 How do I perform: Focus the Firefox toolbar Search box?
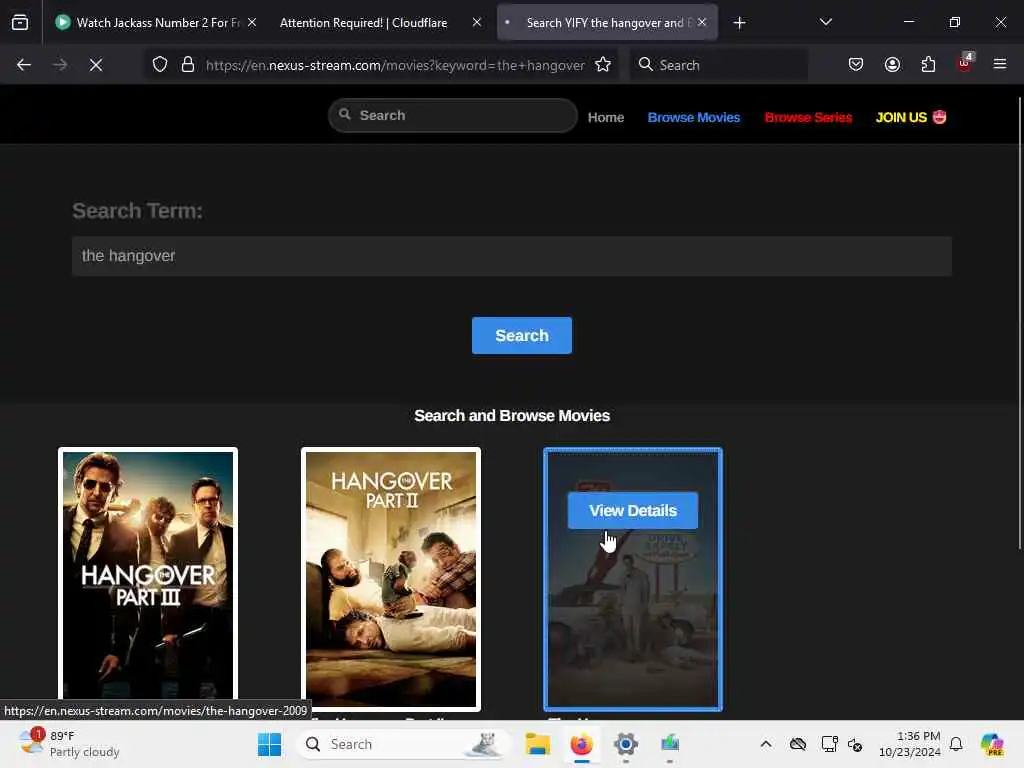pos(718,65)
